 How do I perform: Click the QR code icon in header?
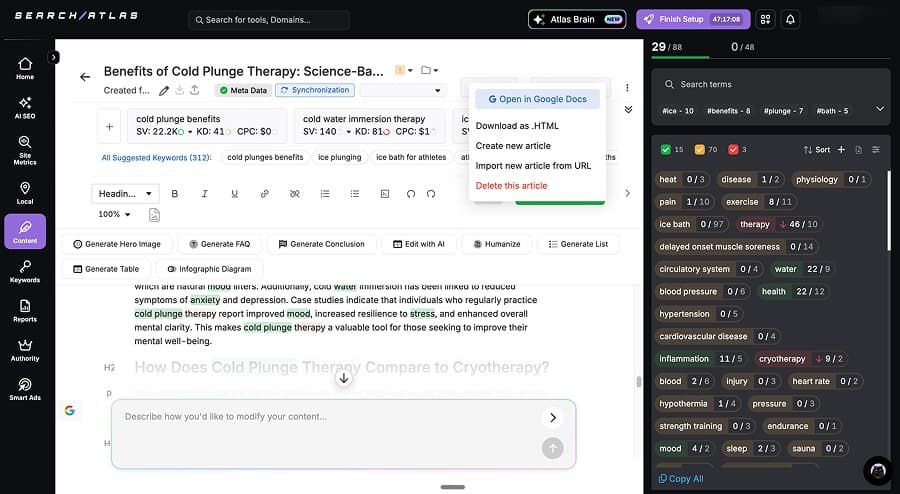pyautogui.click(x=765, y=19)
